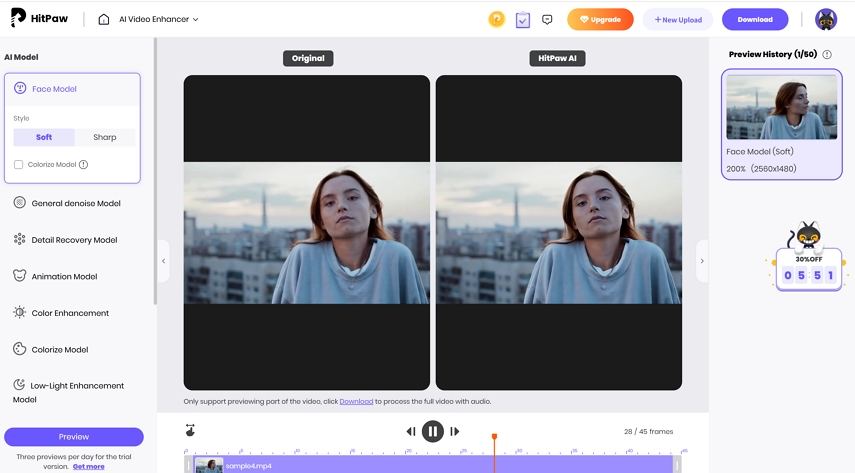This screenshot has width=855, height=473.
Task: Click the 30% OFF cat promo
Action: (x=809, y=256)
